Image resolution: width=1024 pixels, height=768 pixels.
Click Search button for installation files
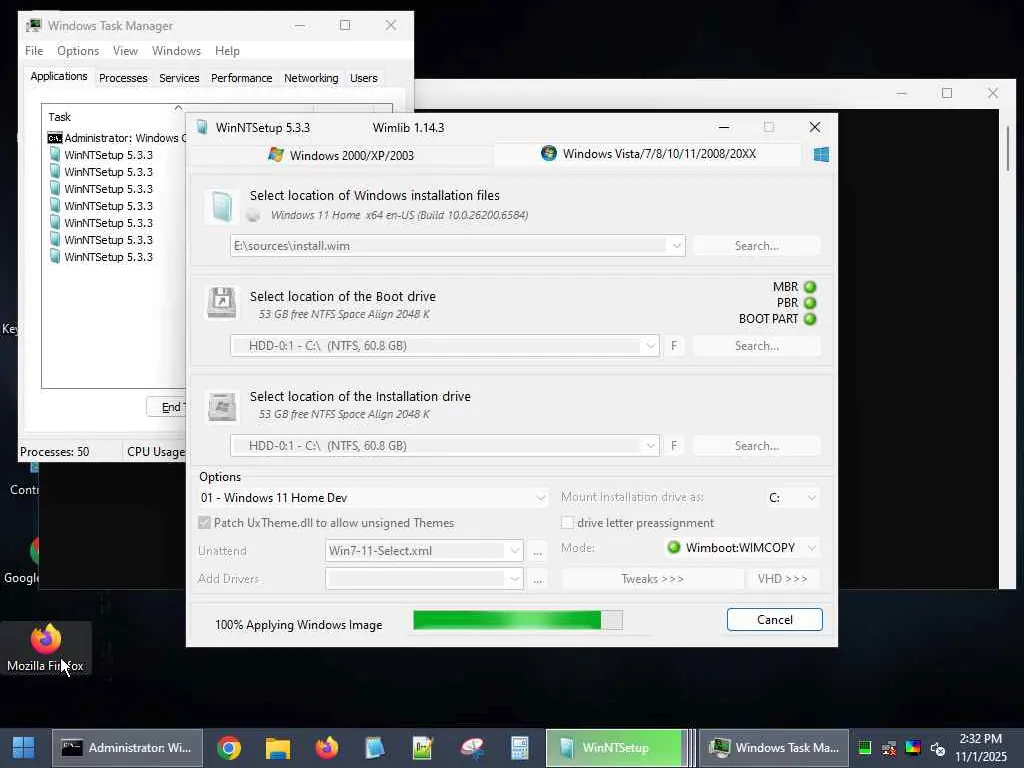click(756, 246)
